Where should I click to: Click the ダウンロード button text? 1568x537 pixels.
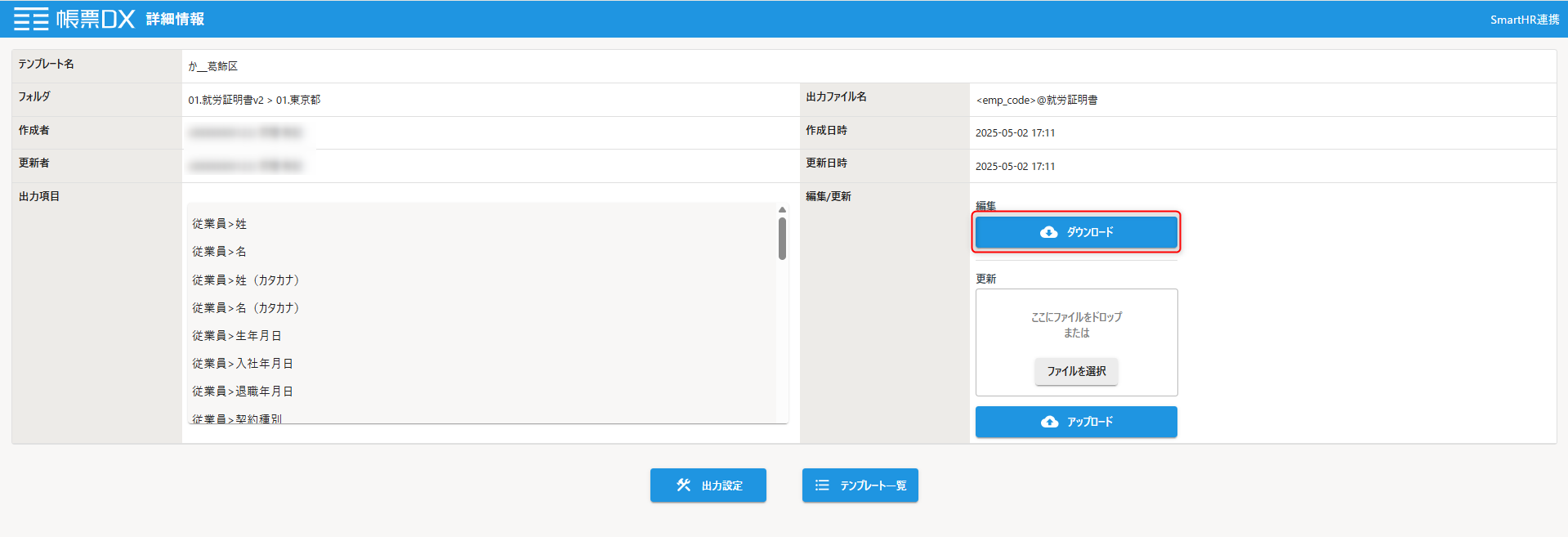[1090, 232]
